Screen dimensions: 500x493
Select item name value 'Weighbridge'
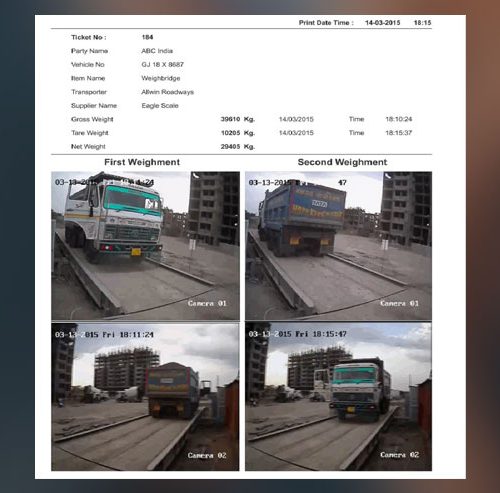[161, 78]
